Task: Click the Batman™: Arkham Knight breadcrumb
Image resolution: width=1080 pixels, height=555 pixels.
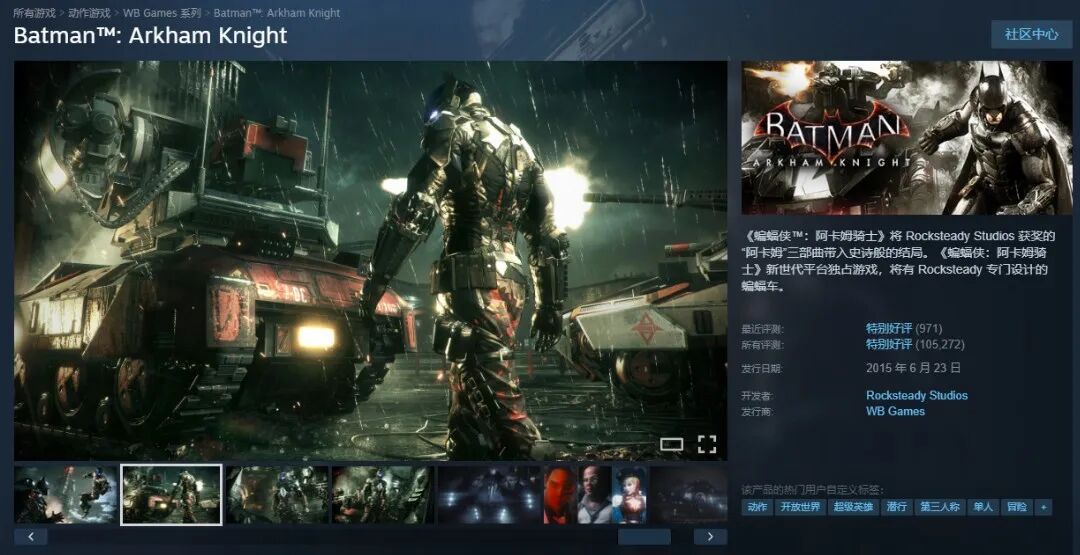Action: [x=276, y=13]
